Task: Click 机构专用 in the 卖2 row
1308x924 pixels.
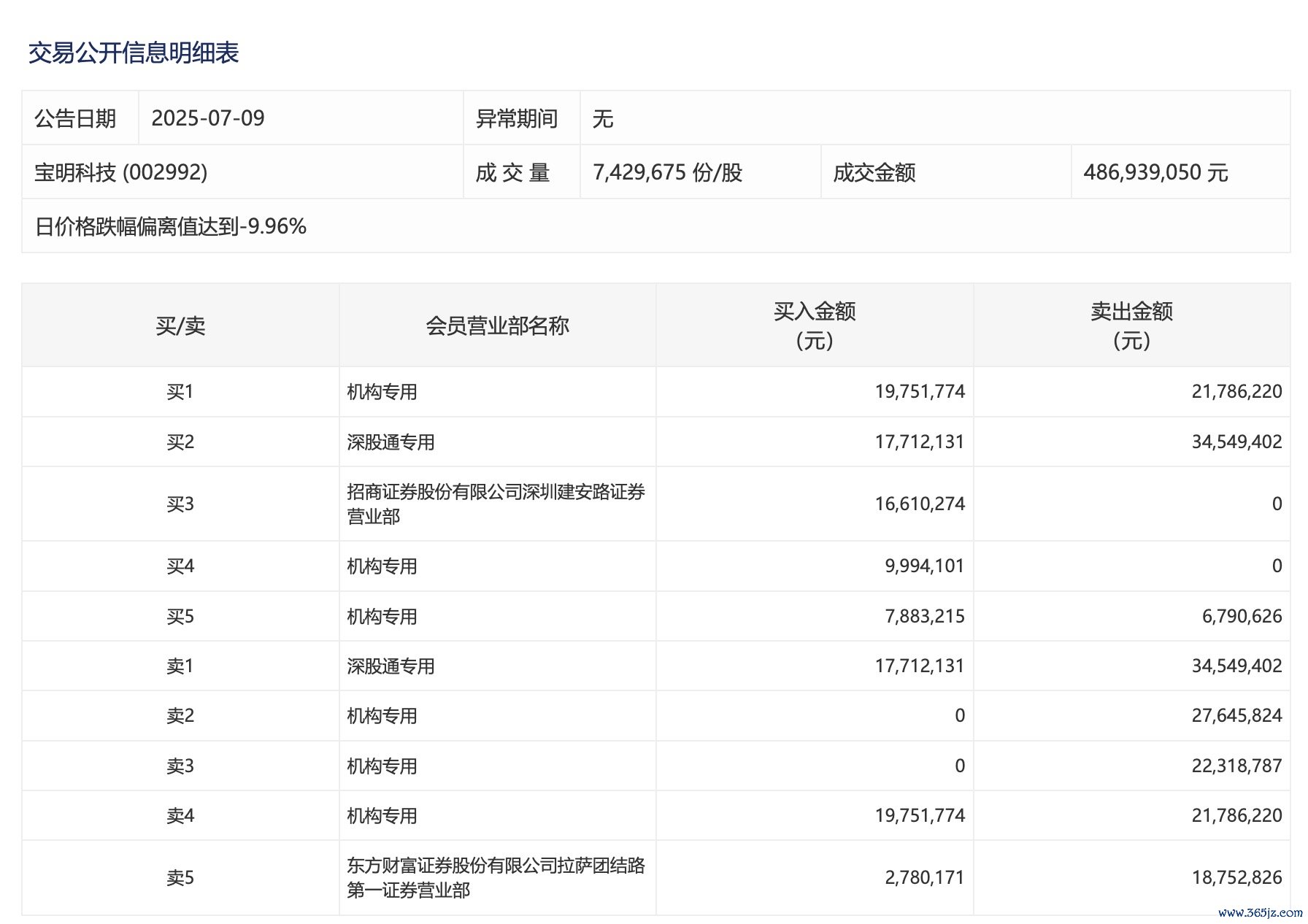Action: [382, 716]
